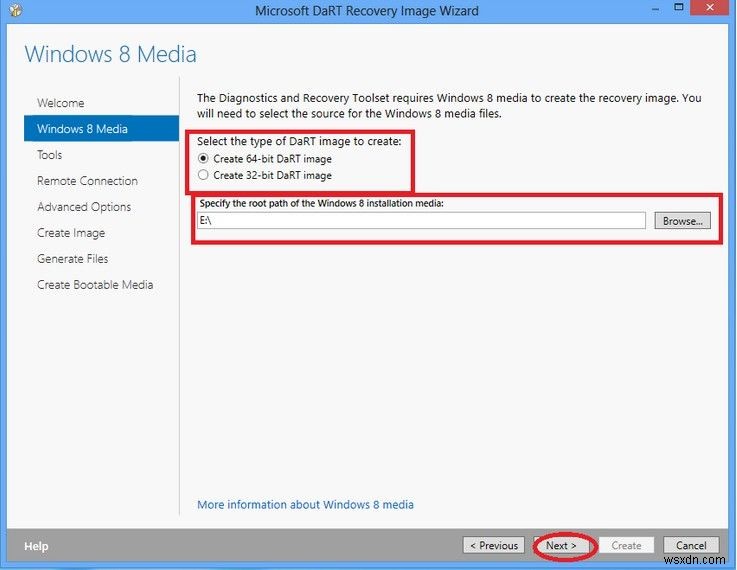This screenshot has width=737, height=570.
Task: Open More information about Windows 8 media link
Action: pos(306,505)
